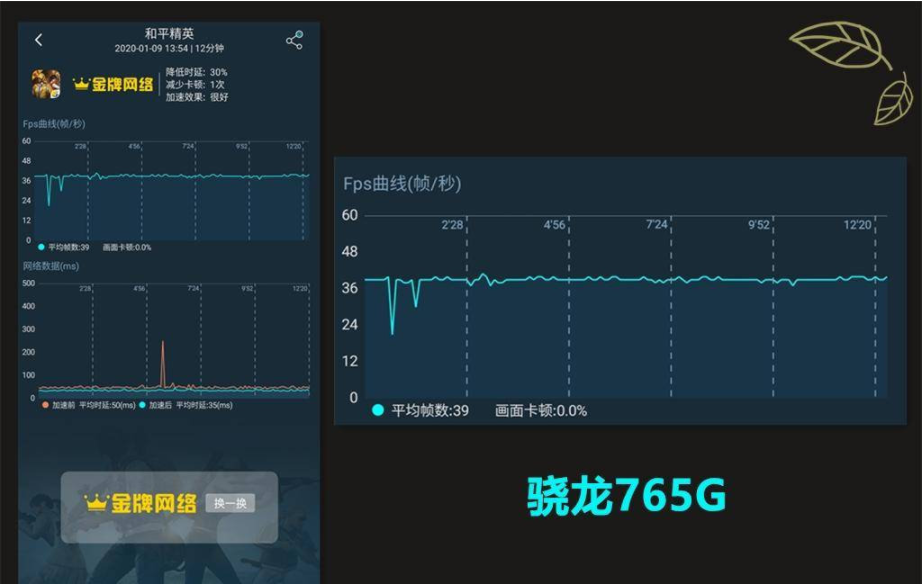Viewport: 923px width, 584px height.
Task: Click the 加速效果: 很好 stat
Action: tap(197, 97)
